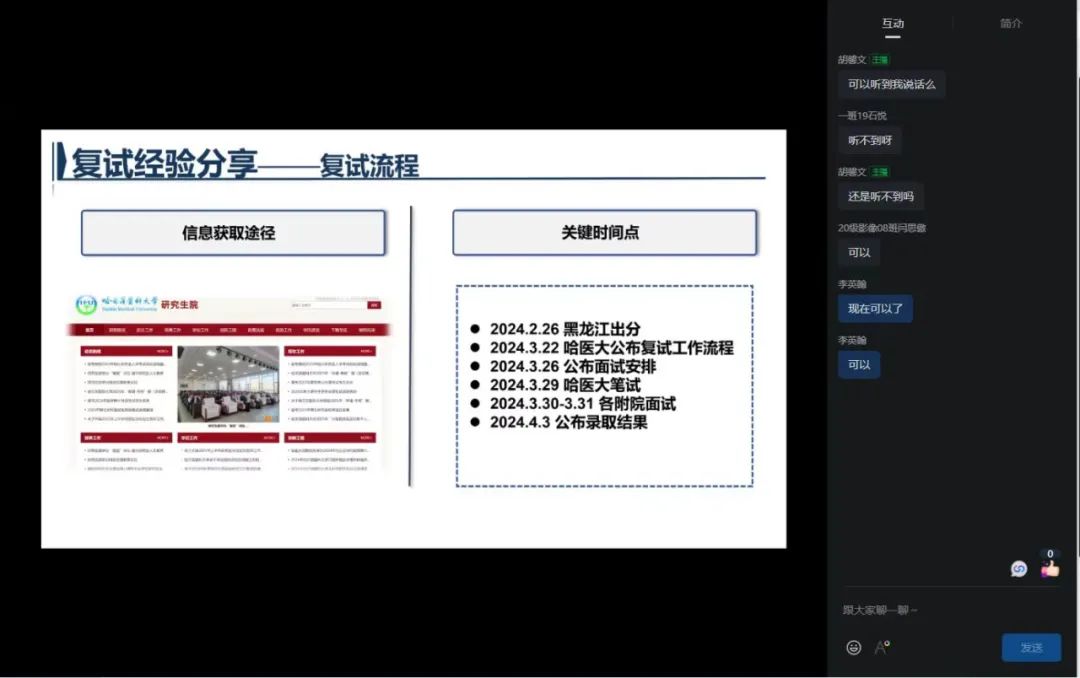Click the thumbs-up like icon
Viewport: 1080px width, 678px height.
(1049, 568)
